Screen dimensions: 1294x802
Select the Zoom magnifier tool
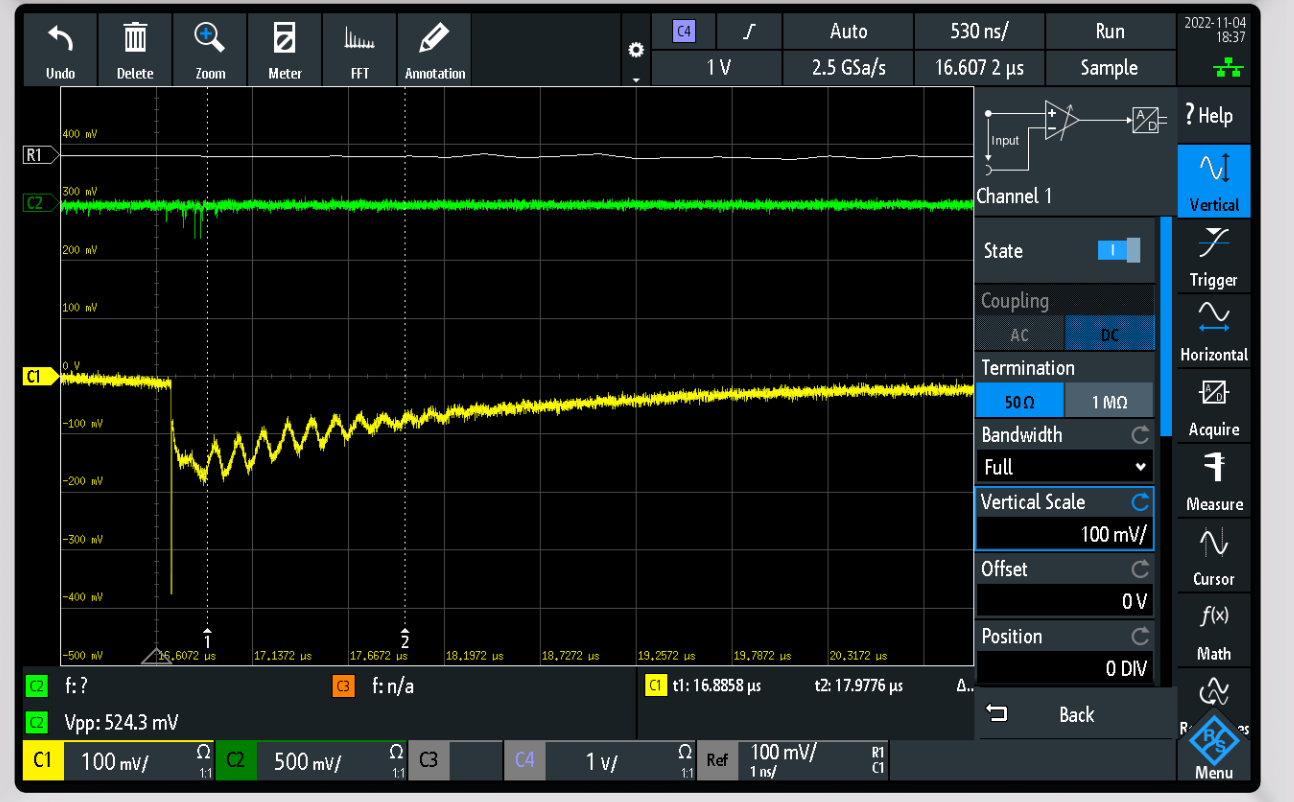point(210,50)
